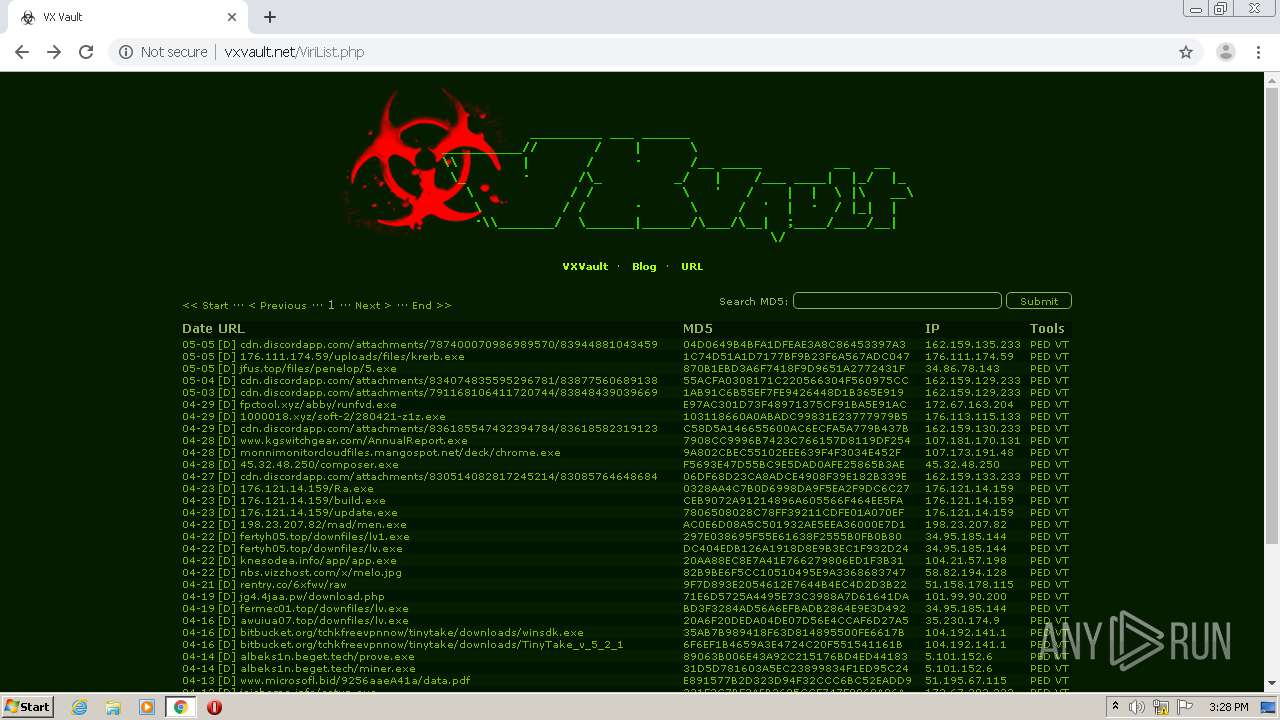
Task: Reload the current page
Action: pyautogui.click(x=86, y=52)
